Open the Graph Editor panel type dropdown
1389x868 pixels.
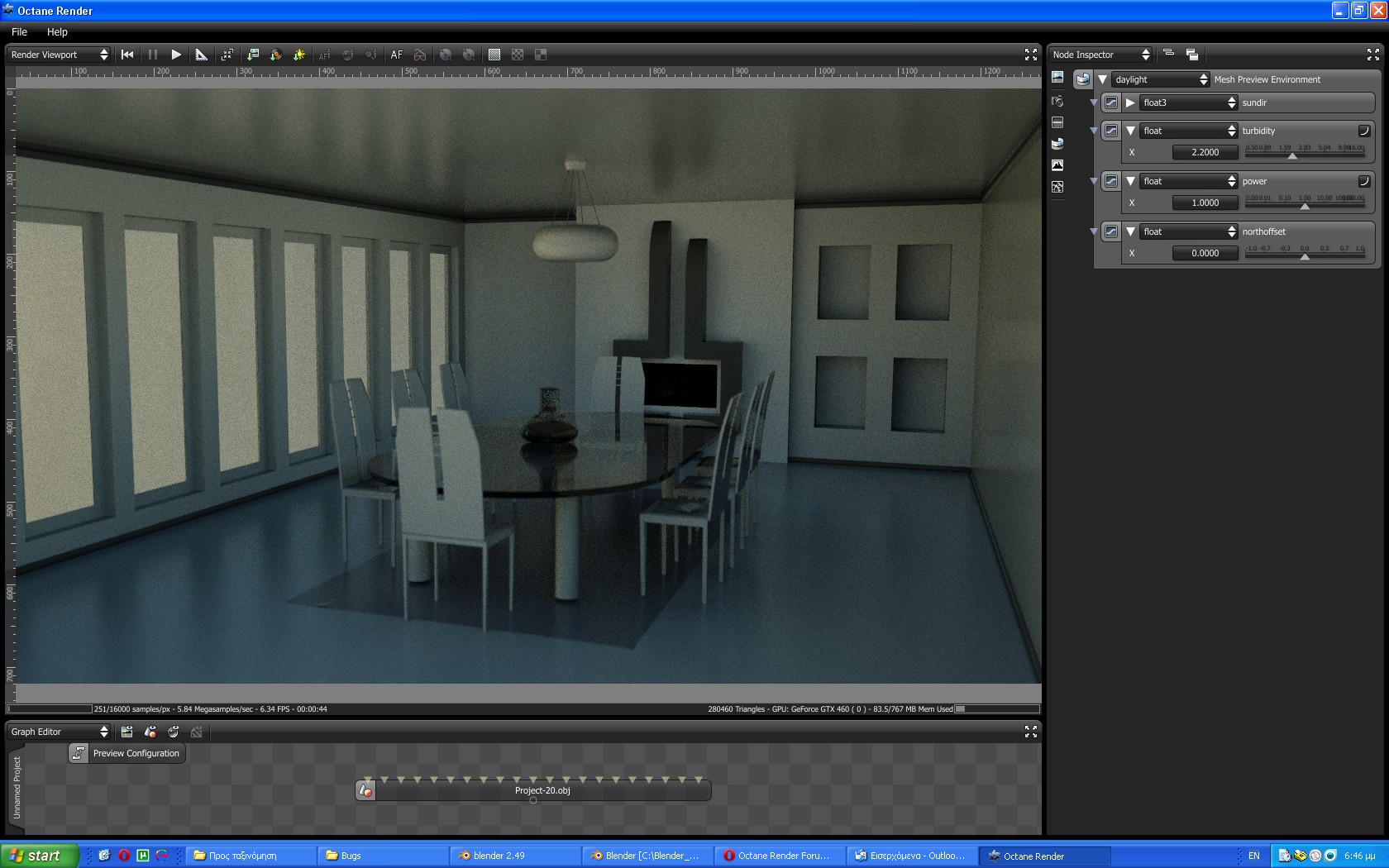coord(59,732)
